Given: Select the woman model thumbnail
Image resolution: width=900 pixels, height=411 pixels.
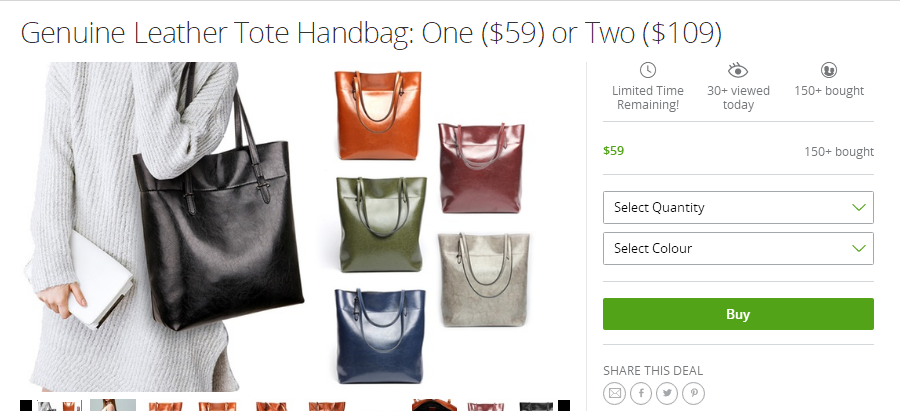Looking at the screenshot, I should coord(113,405).
